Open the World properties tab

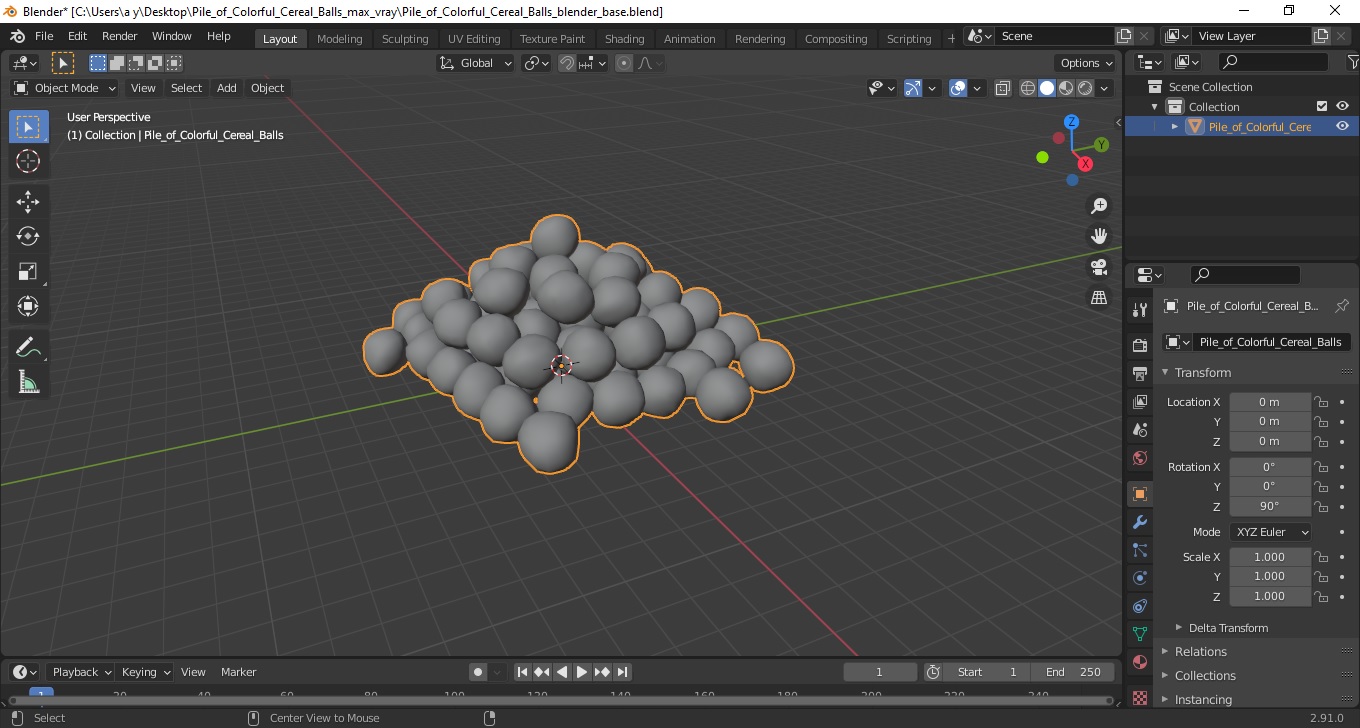click(1139, 458)
